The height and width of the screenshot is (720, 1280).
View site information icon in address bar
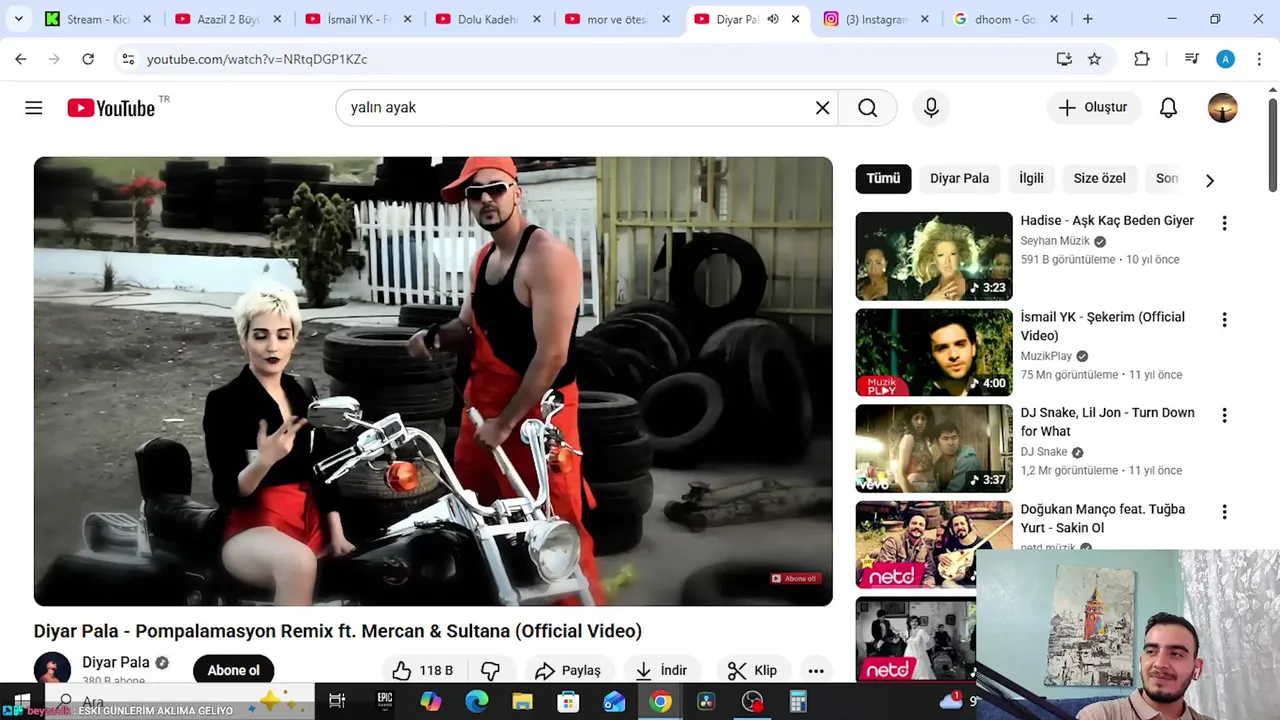pyautogui.click(x=128, y=59)
